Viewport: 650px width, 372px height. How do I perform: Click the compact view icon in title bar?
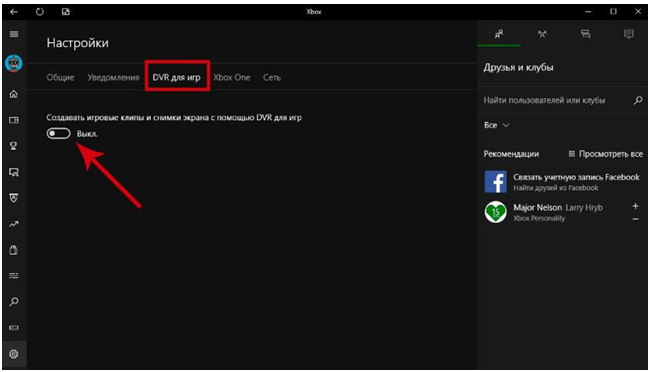point(65,12)
